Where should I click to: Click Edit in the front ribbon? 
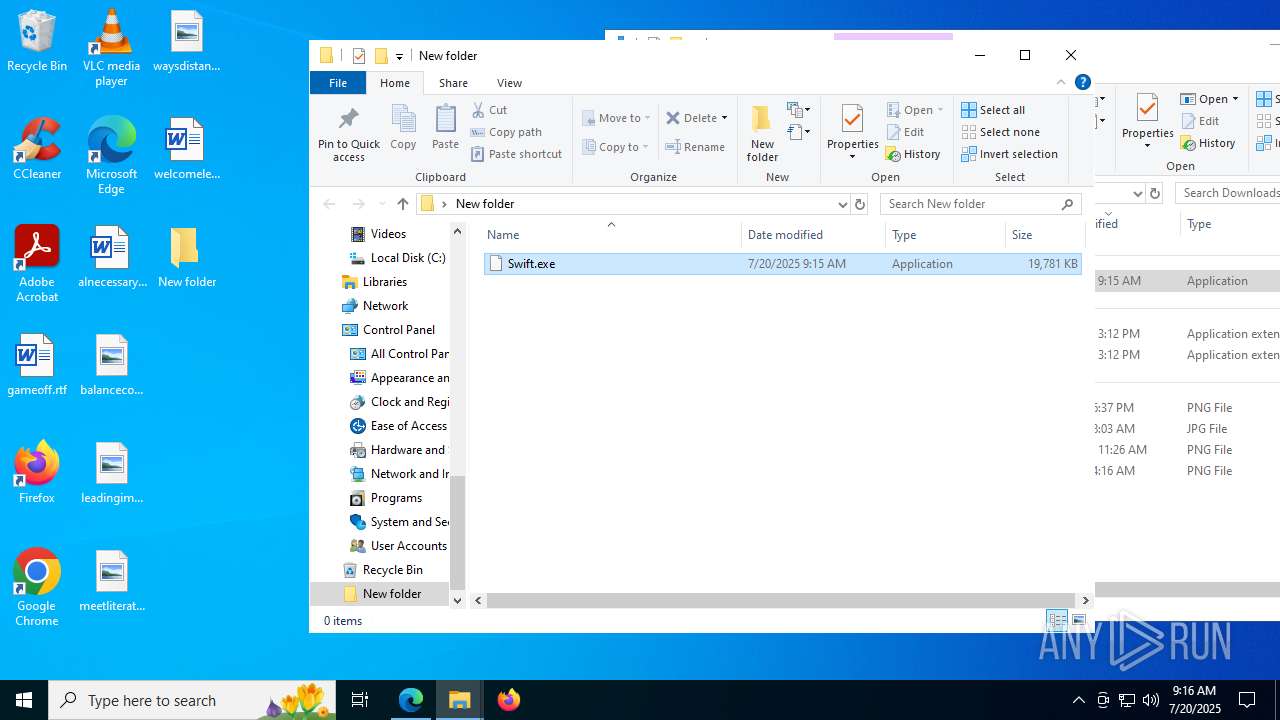[x=905, y=132]
